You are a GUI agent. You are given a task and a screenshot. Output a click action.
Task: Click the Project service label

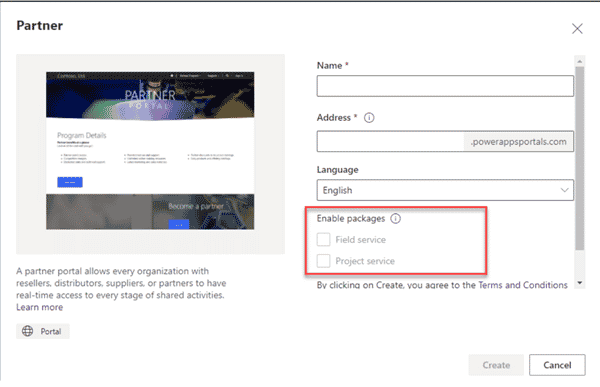[365, 261]
